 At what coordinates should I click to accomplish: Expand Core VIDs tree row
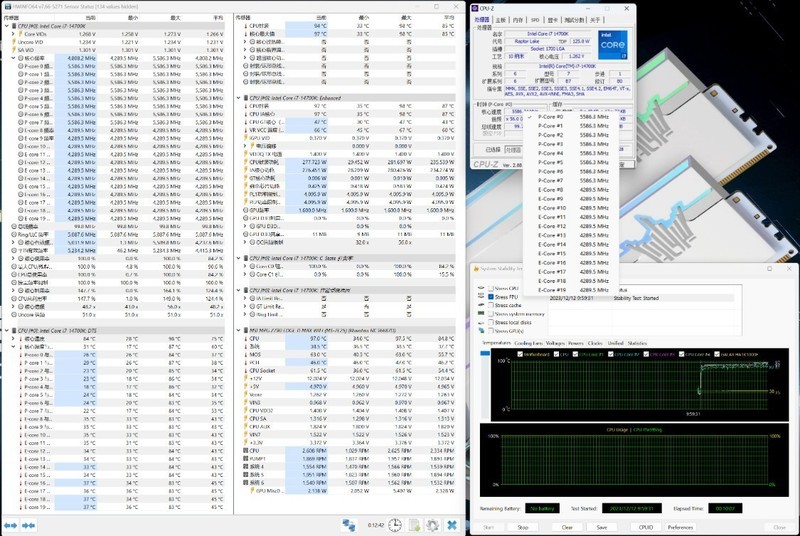pos(13,34)
